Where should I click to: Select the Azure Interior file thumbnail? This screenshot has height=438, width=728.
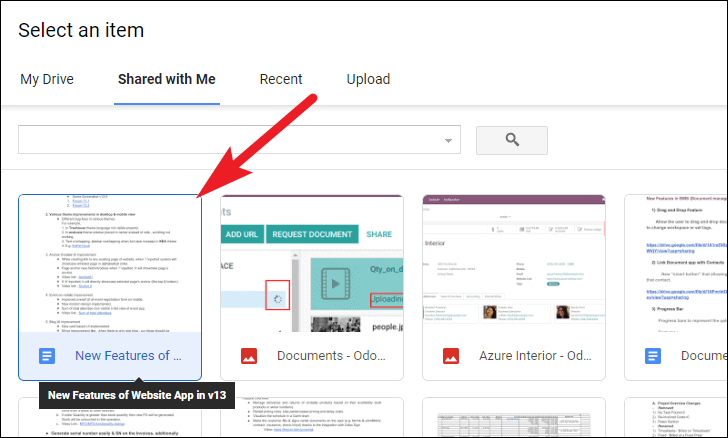514,263
